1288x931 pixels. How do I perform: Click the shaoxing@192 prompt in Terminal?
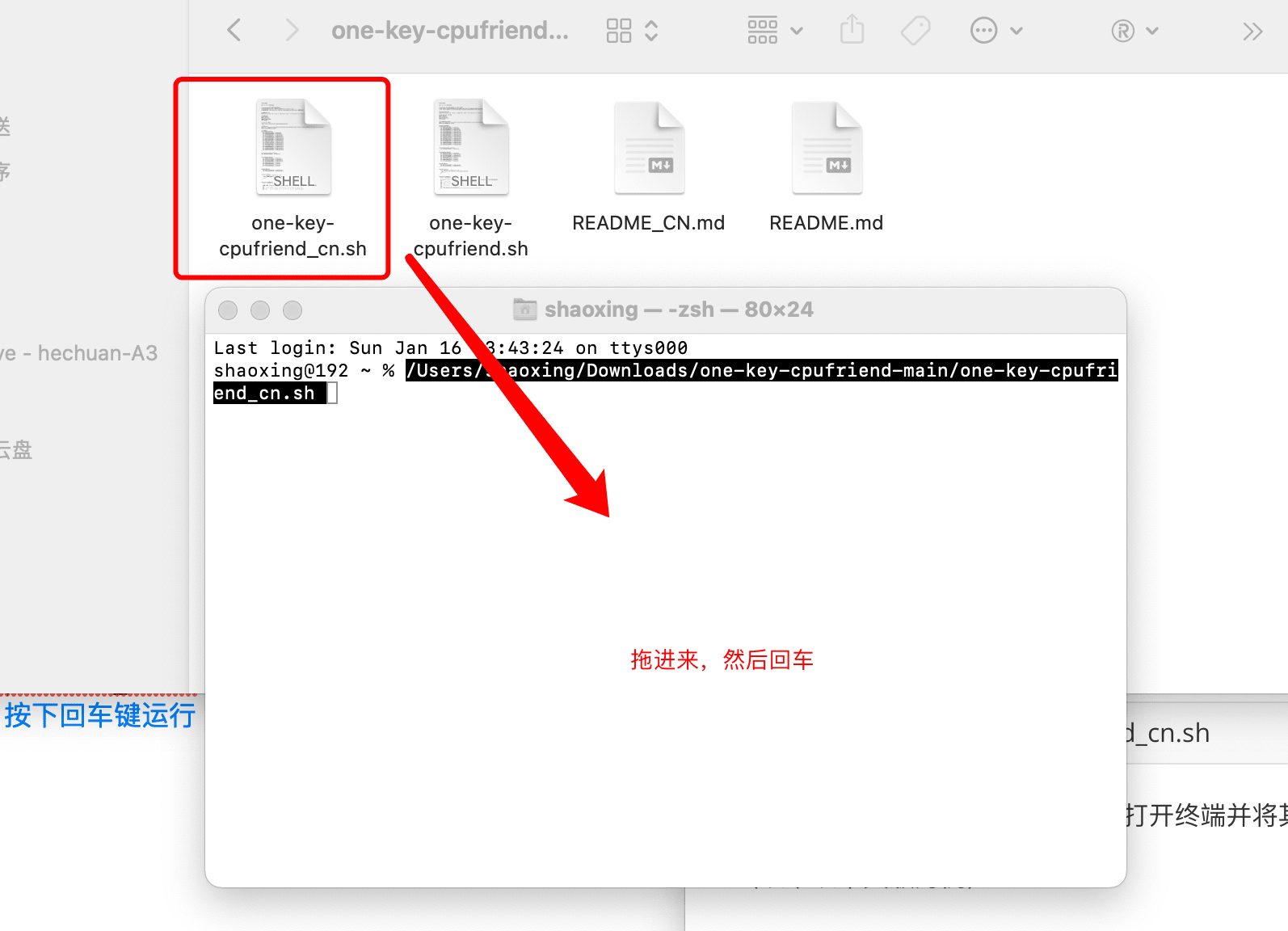281,370
